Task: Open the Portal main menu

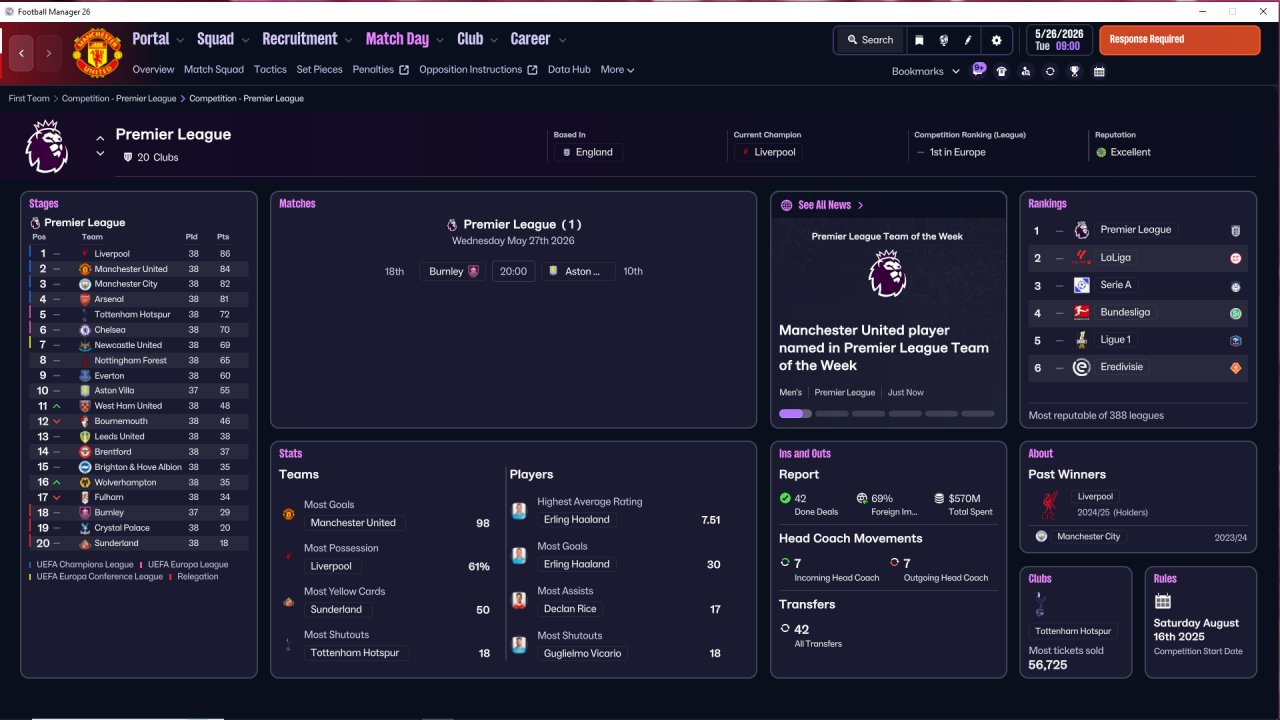Action: click(x=151, y=39)
